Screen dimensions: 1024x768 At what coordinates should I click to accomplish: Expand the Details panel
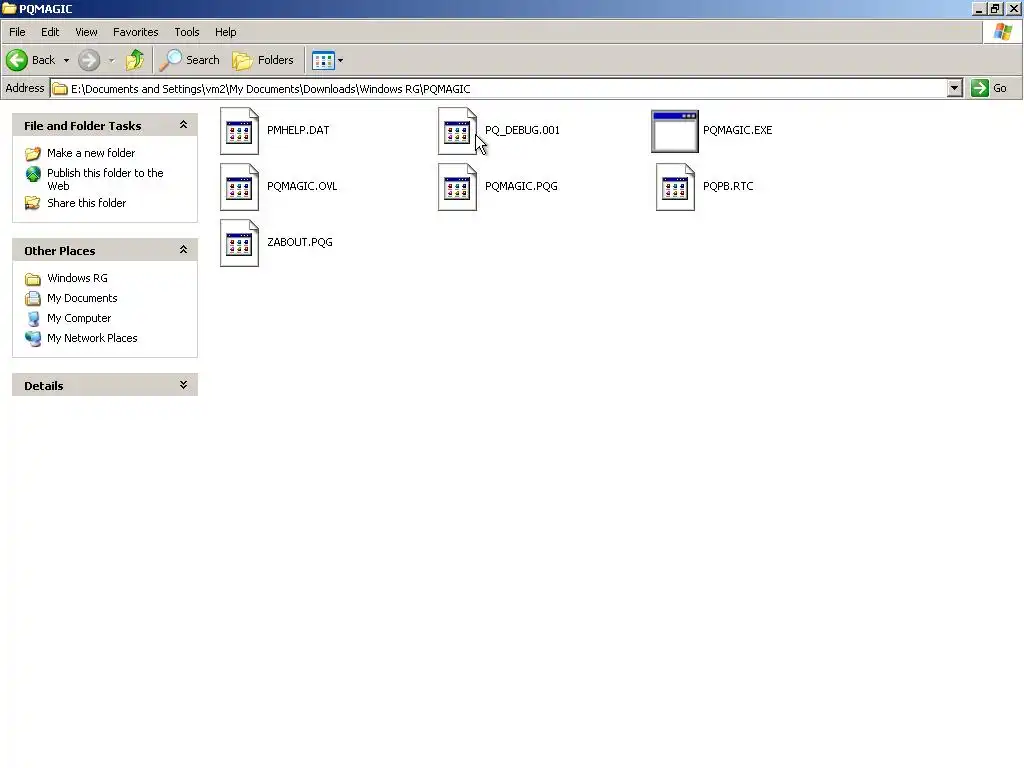184,385
